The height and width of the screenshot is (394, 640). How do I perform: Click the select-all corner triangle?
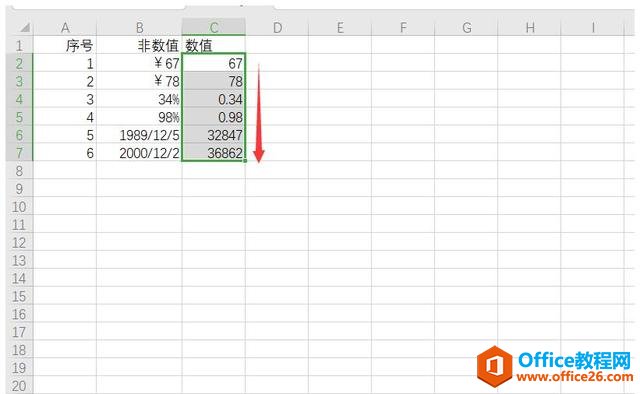[x=25, y=28]
